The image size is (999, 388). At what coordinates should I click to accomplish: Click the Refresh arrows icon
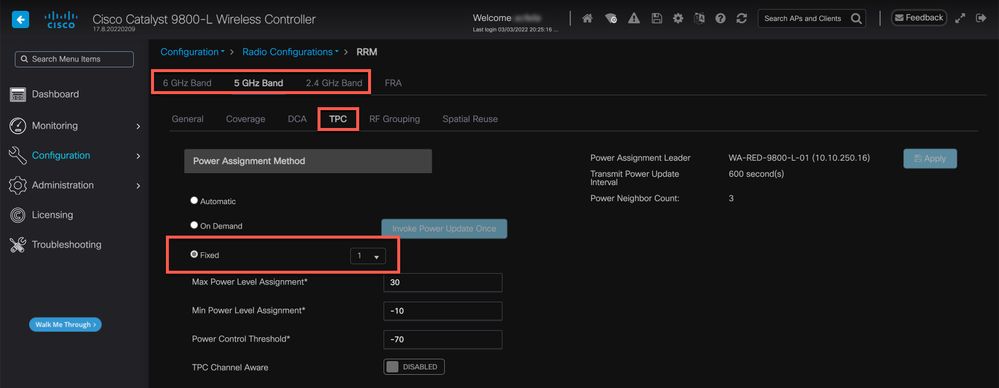click(741, 19)
